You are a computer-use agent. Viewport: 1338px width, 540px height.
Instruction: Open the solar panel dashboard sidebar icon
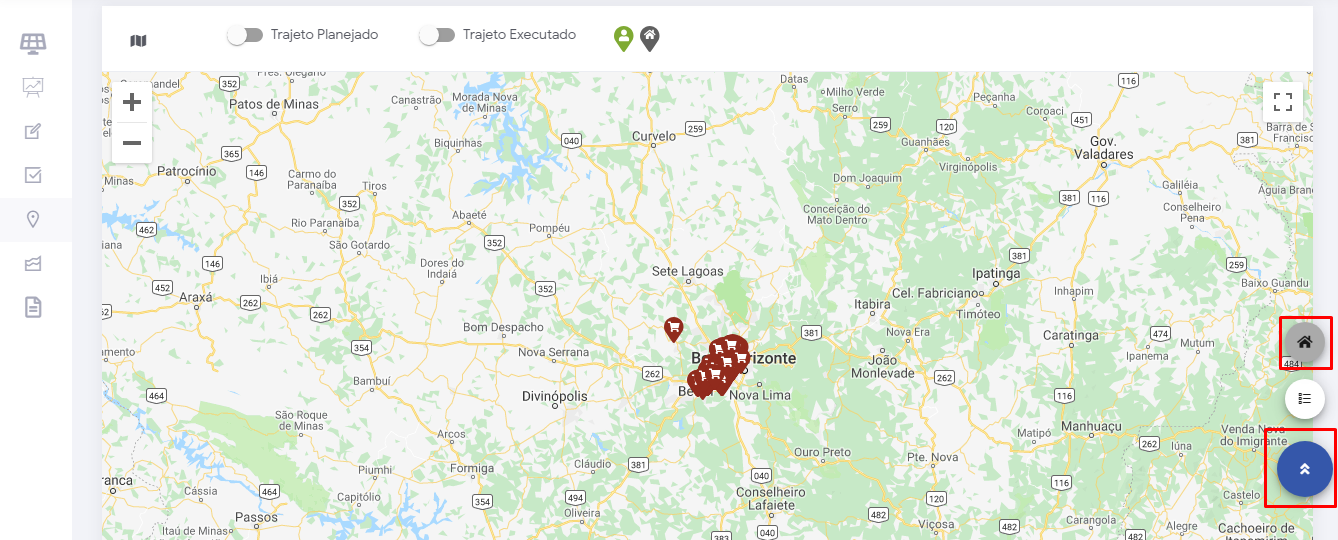click(x=33, y=43)
